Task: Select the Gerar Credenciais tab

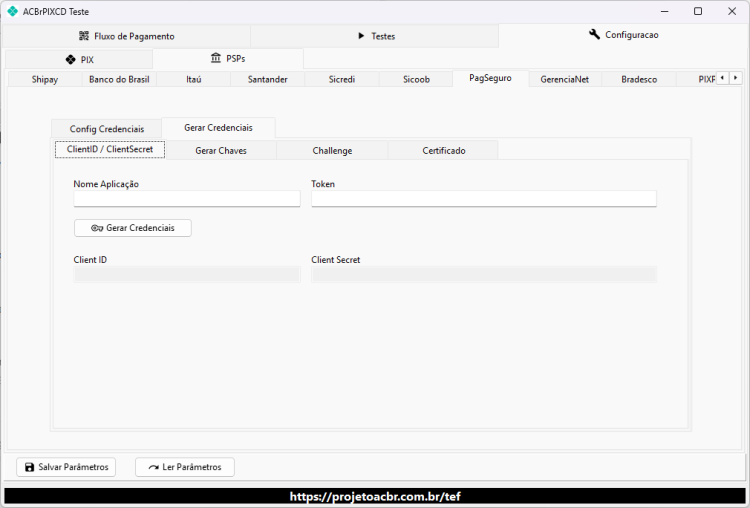Action: (218, 128)
